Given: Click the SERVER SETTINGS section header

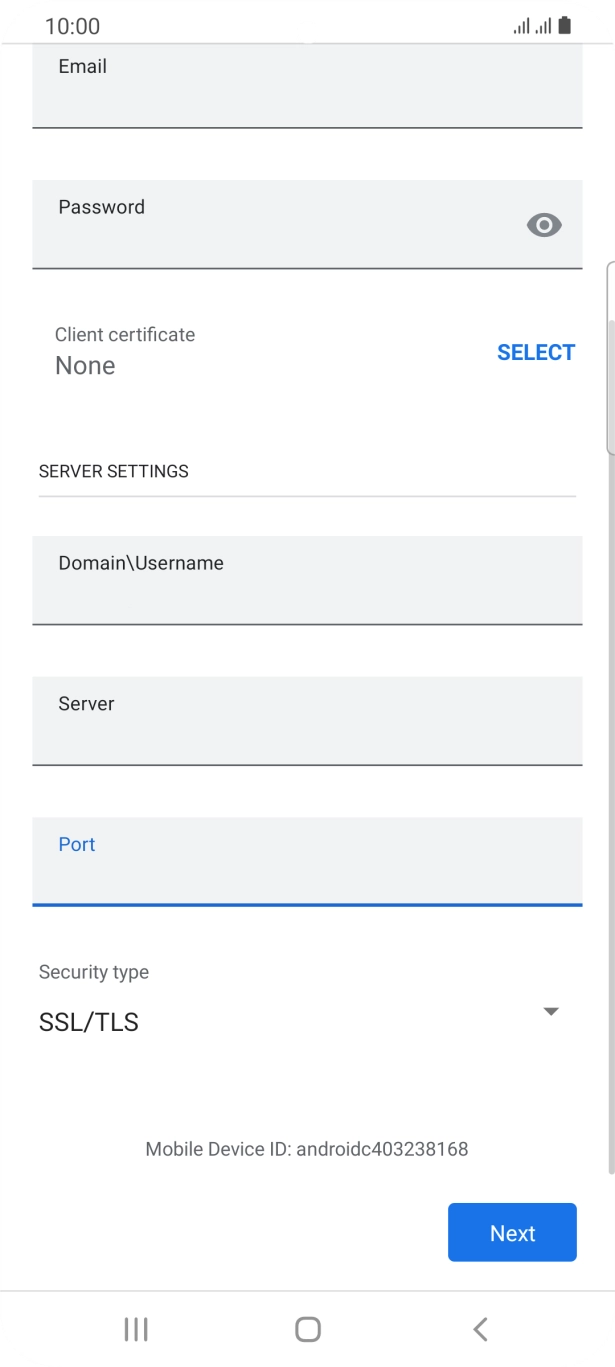Looking at the screenshot, I should tap(113, 471).
